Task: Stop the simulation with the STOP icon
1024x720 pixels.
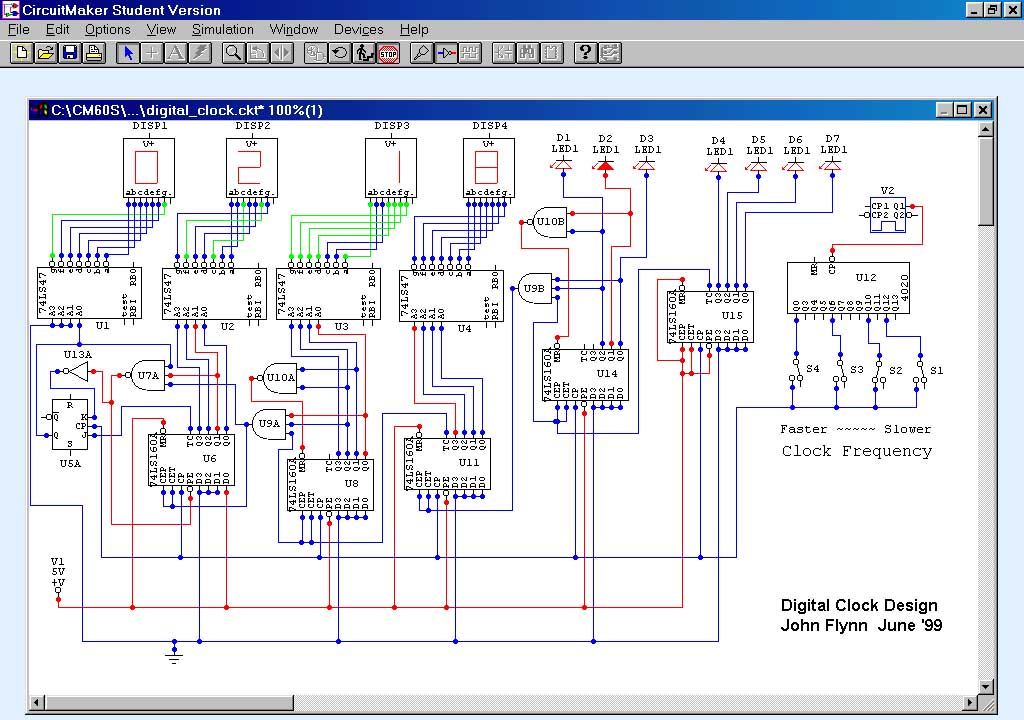Action: 389,53
